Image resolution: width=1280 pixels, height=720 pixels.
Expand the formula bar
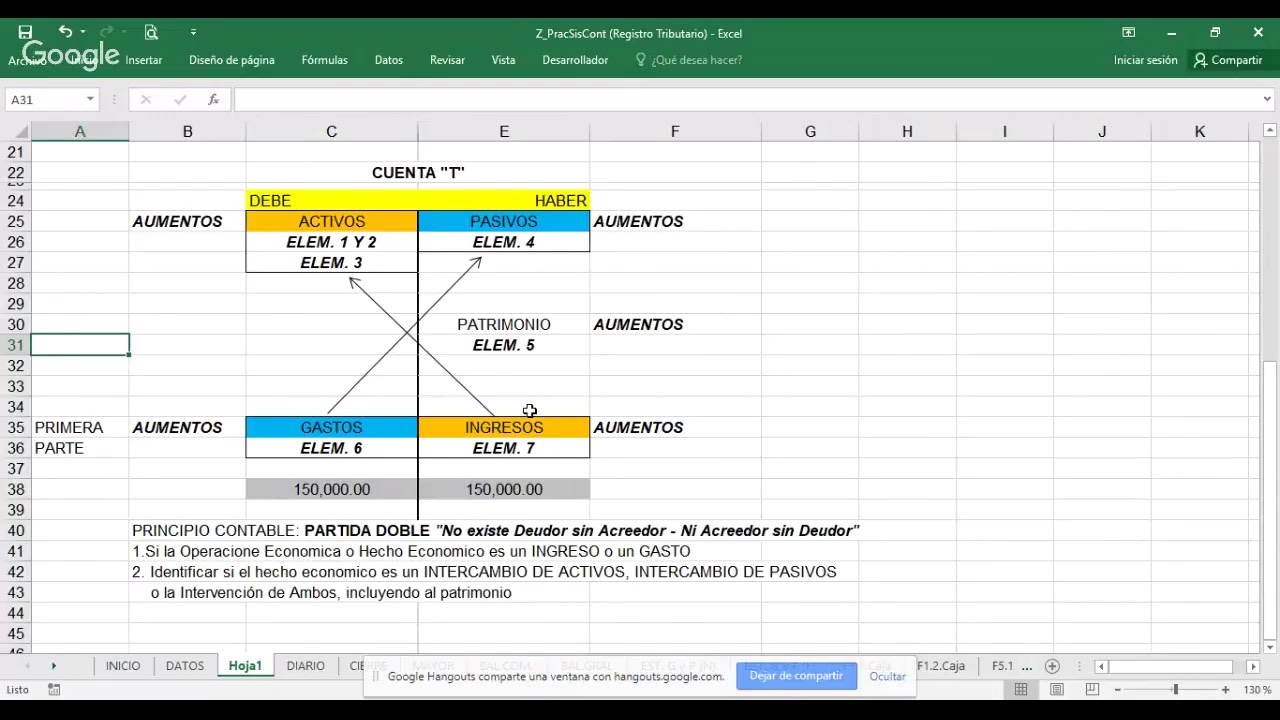pos(1267,99)
